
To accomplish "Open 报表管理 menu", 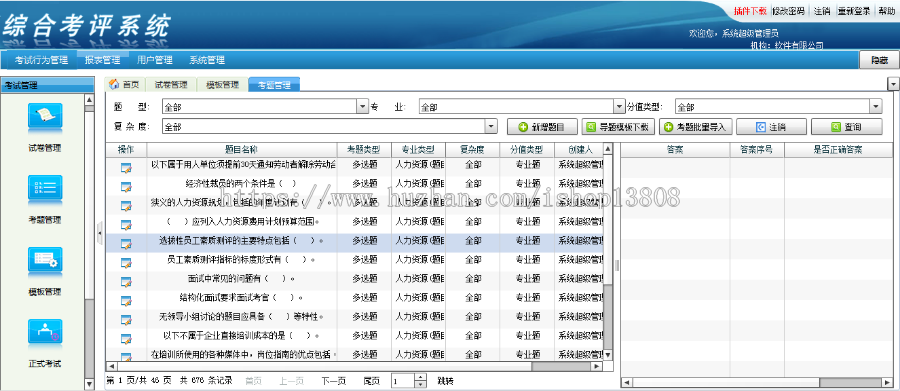I will point(103,60).
